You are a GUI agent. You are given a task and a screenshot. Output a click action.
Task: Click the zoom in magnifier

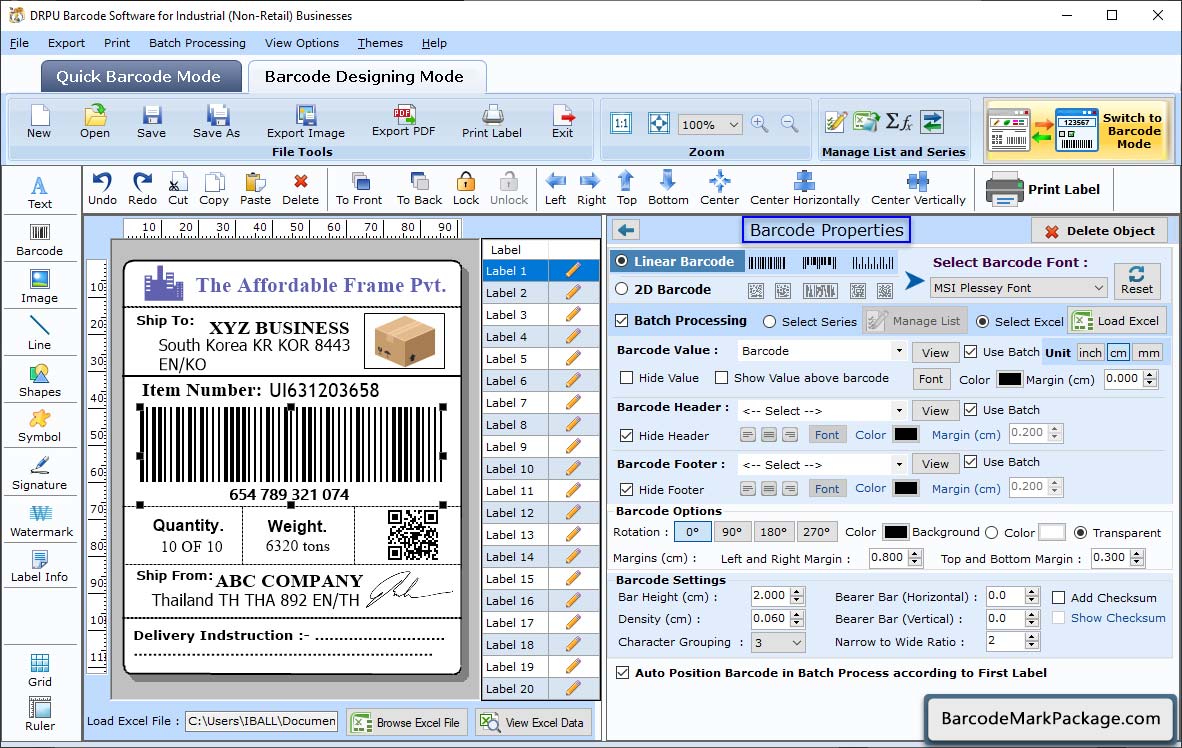pyautogui.click(x=760, y=123)
